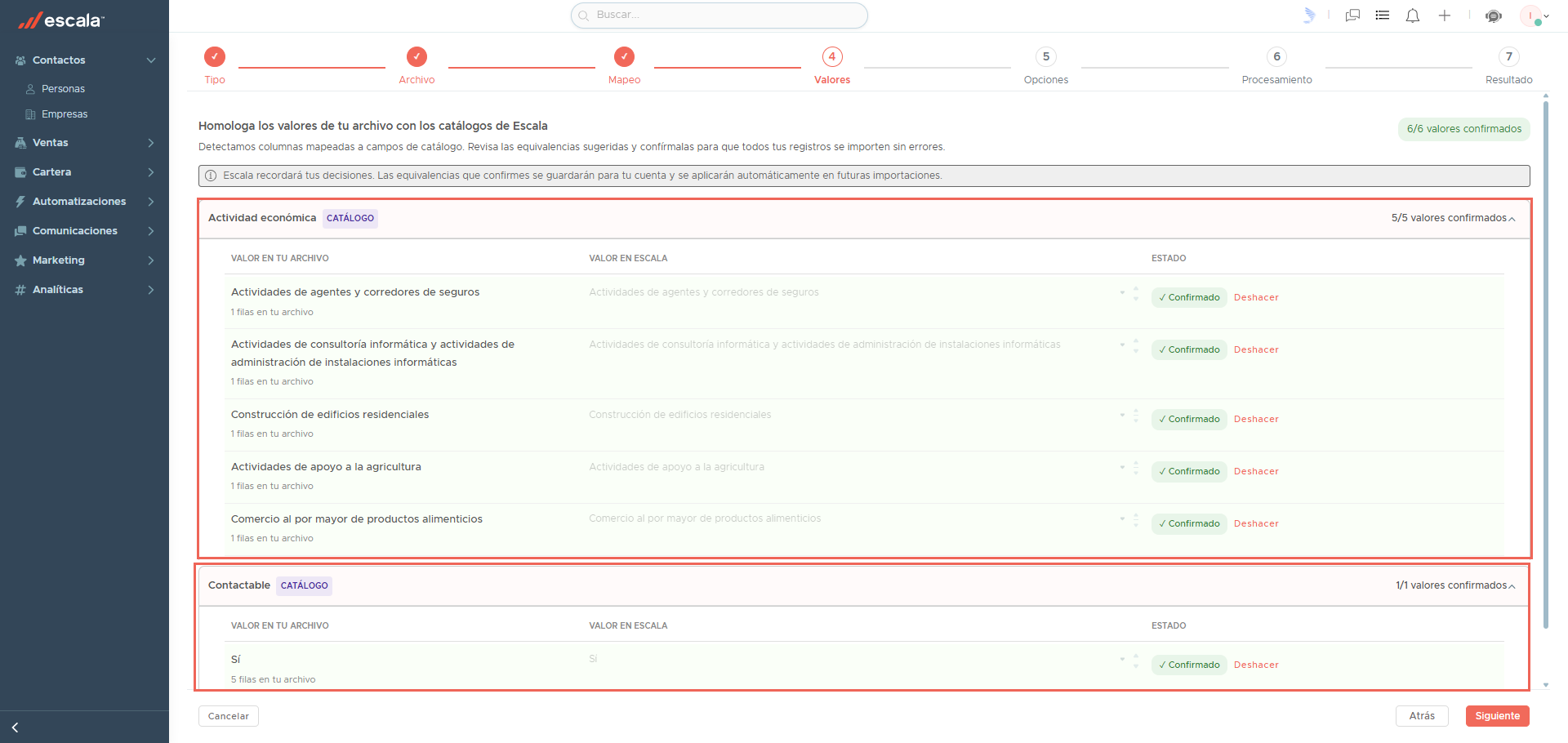
Task: Continue with the Siguiente button
Action: click(x=1498, y=716)
